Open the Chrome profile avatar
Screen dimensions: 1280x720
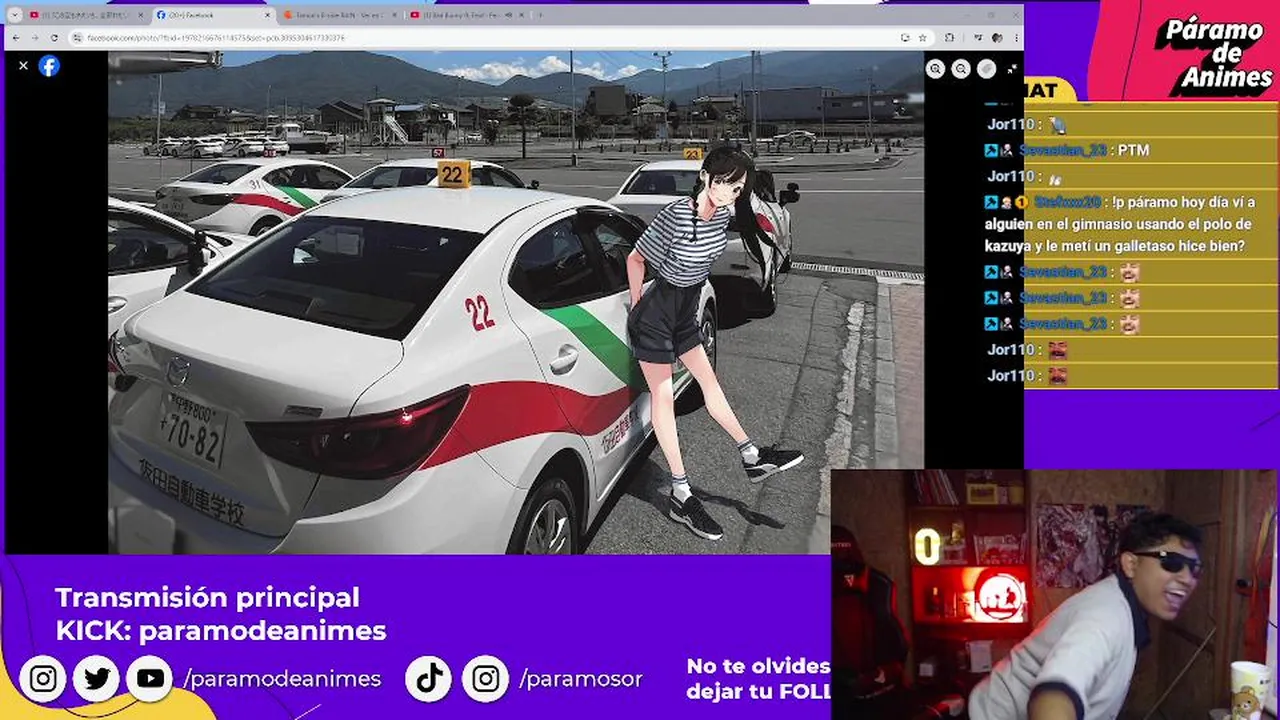(x=996, y=38)
